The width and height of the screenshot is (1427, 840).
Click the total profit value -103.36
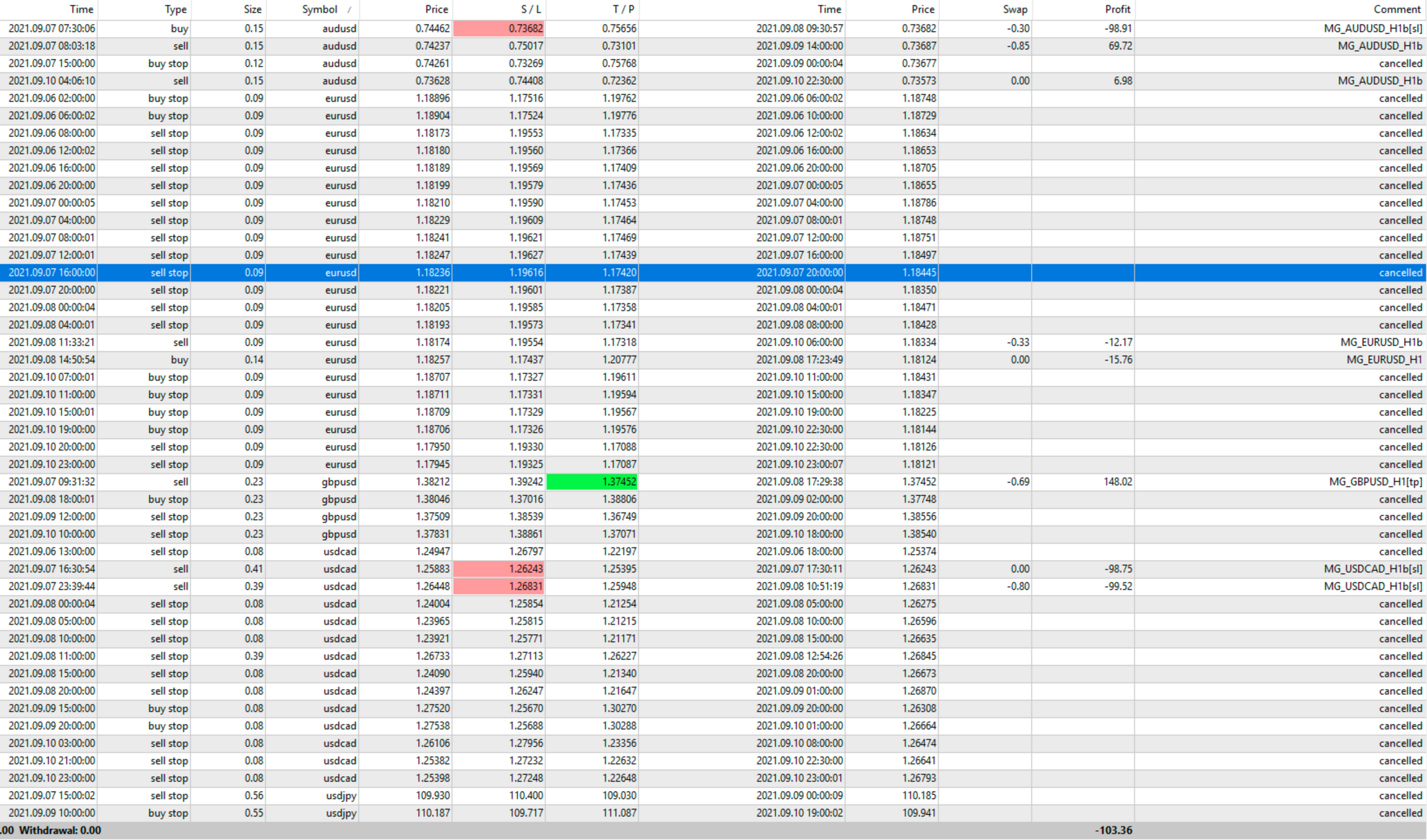coord(1113,830)
